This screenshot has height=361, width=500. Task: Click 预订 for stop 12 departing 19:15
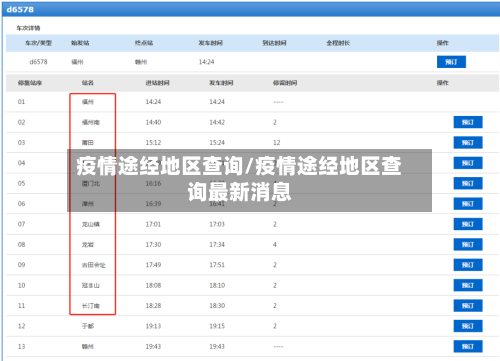[x=468, y=326]
